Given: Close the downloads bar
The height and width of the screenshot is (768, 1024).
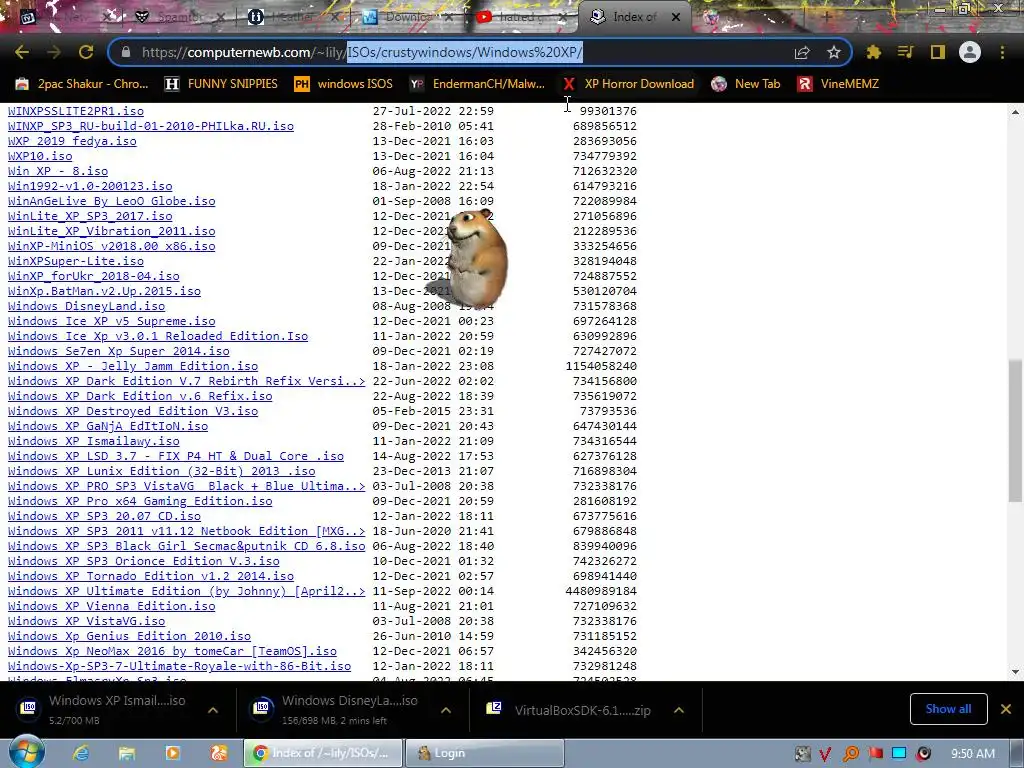Looking at the screenshot, I should click(1006, 709).
